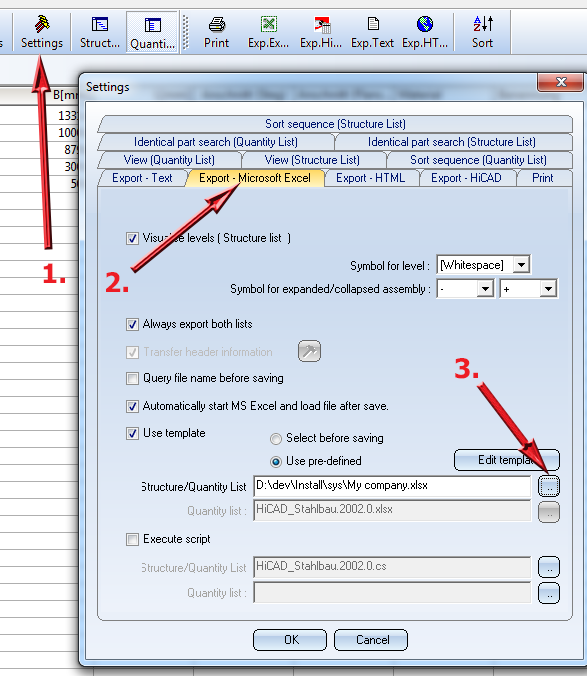The height and width of the screenshot is (676, 587).
Task: Enable Query file name before saving
Action: tap(132, 379)
